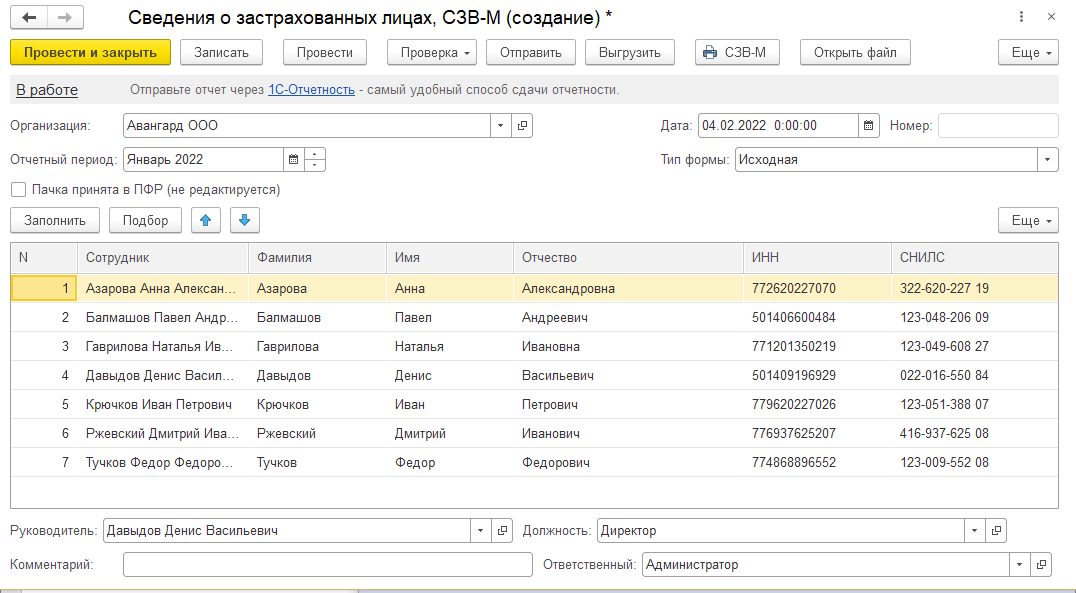Open the Руководитель record with open icon
The width and height of the screenshot is (1076, 593).
503,531
